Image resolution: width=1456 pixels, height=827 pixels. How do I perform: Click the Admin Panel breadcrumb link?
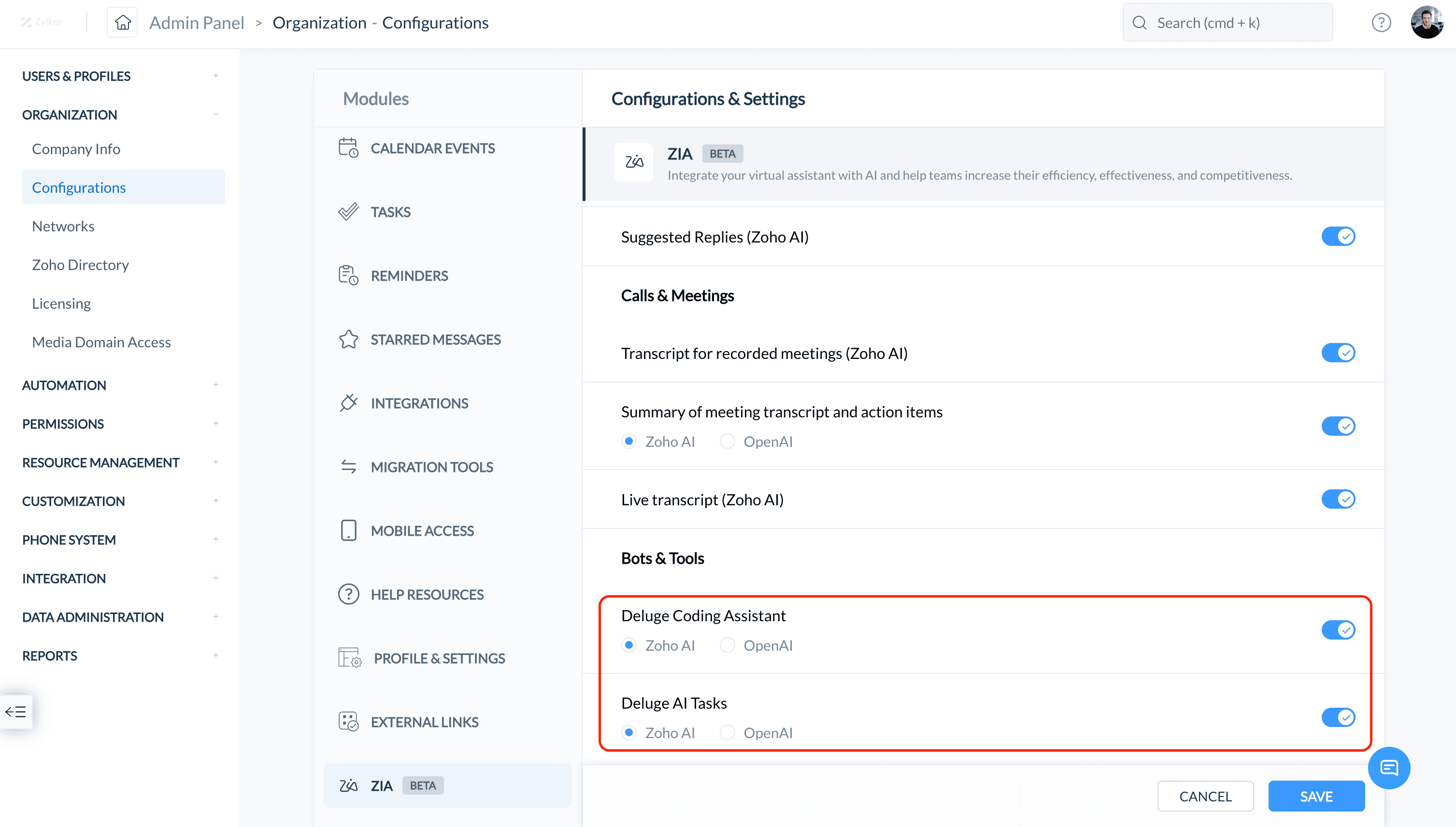[x=197, y=23]
